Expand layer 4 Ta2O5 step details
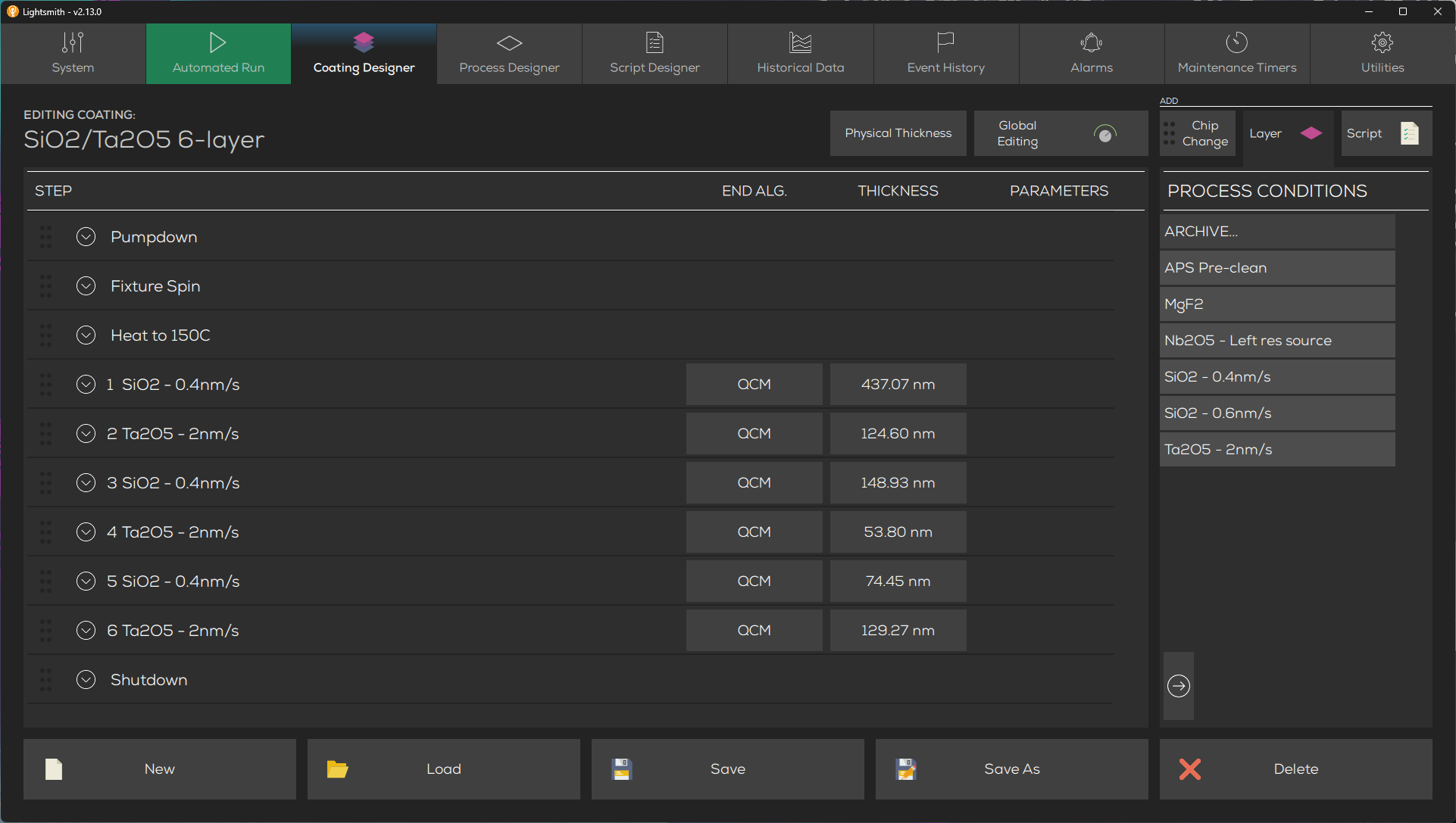Image resolution: width=1456 pixels, height=823 pixels. (x=86, y=532)
